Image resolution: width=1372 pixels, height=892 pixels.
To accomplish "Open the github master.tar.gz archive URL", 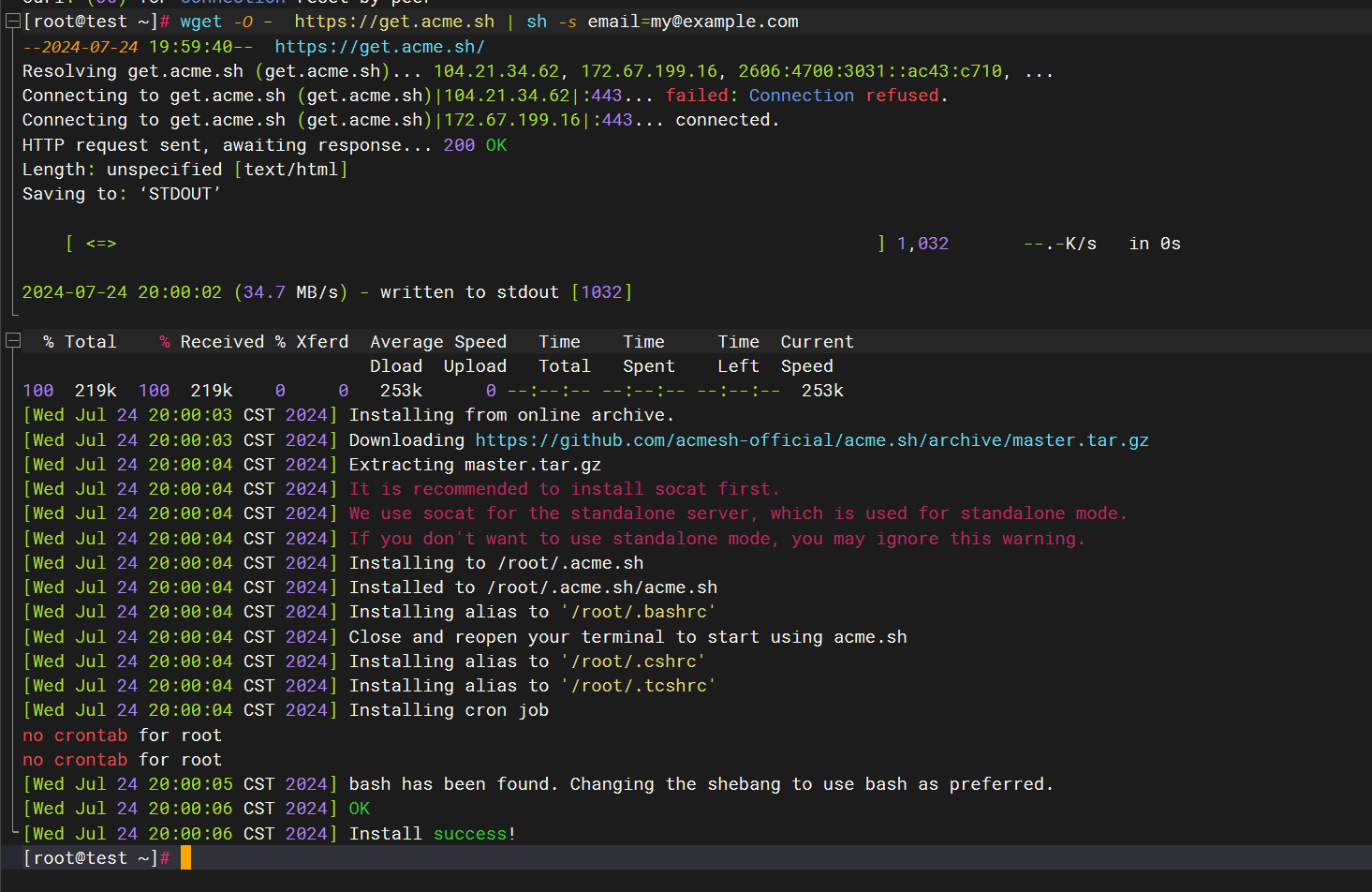I will [812, 440].
